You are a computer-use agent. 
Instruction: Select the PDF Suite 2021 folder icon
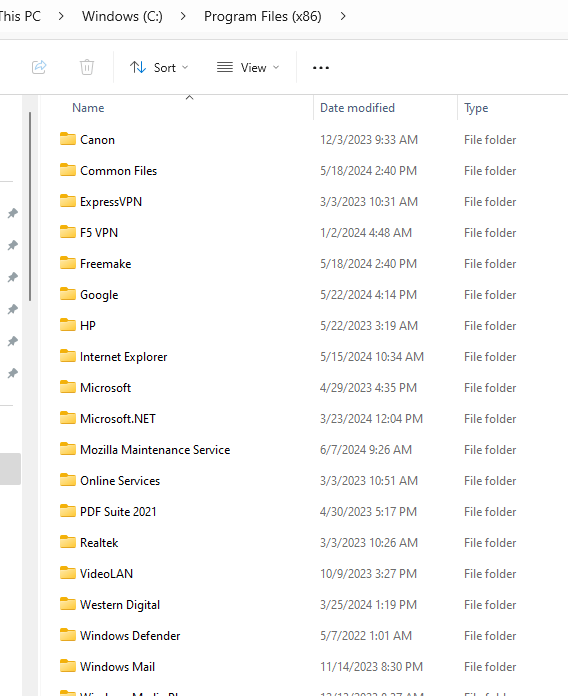[x=68, y=511]
